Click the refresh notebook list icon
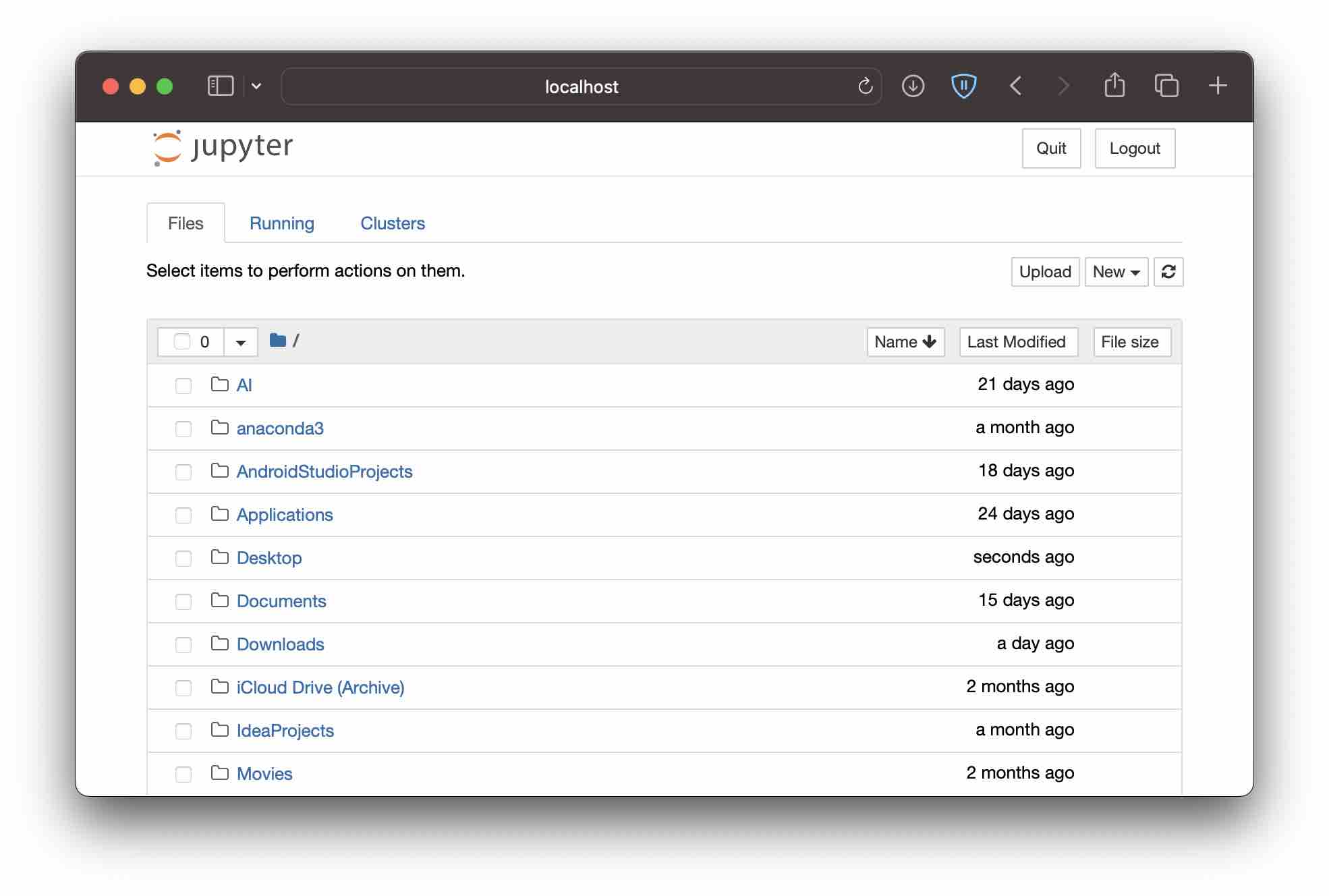Screen dimensions: 1329x896 [x=1169, y=272]
